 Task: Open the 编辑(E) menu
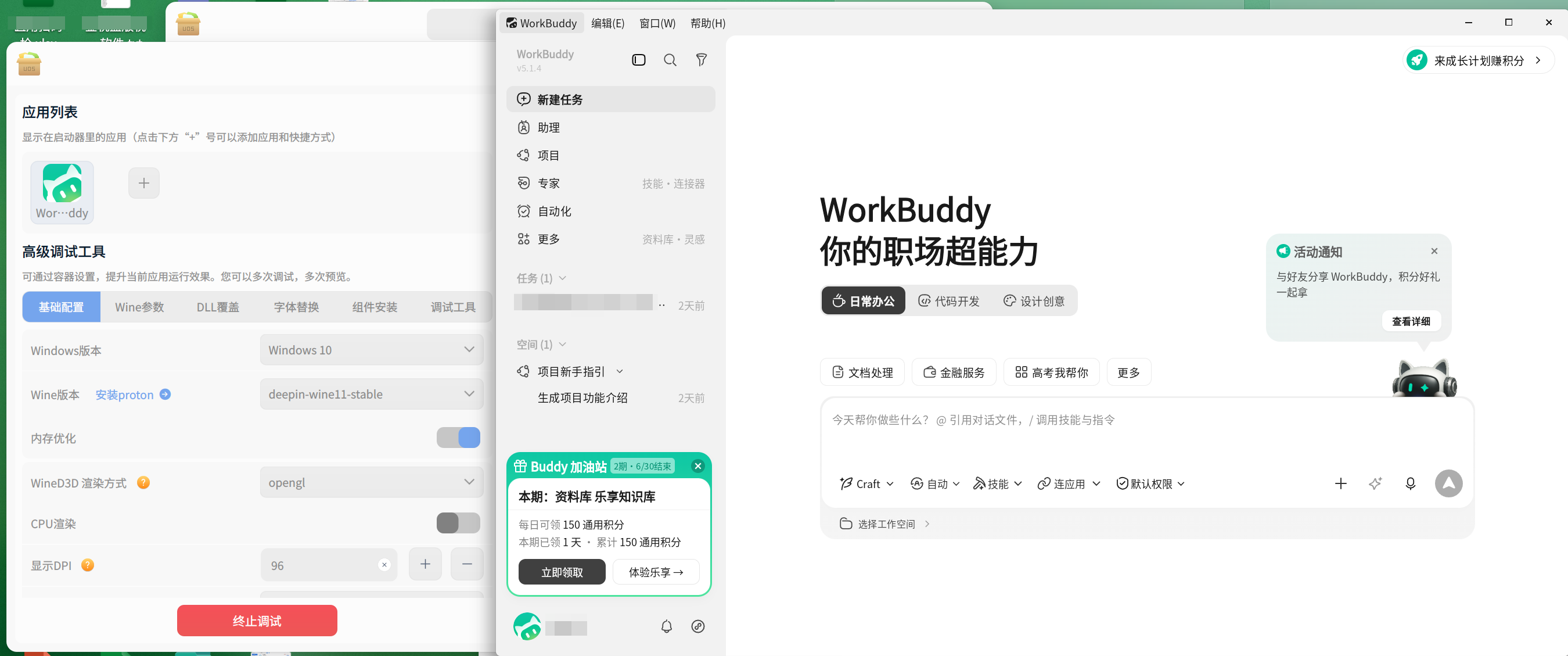click(607, 23)
